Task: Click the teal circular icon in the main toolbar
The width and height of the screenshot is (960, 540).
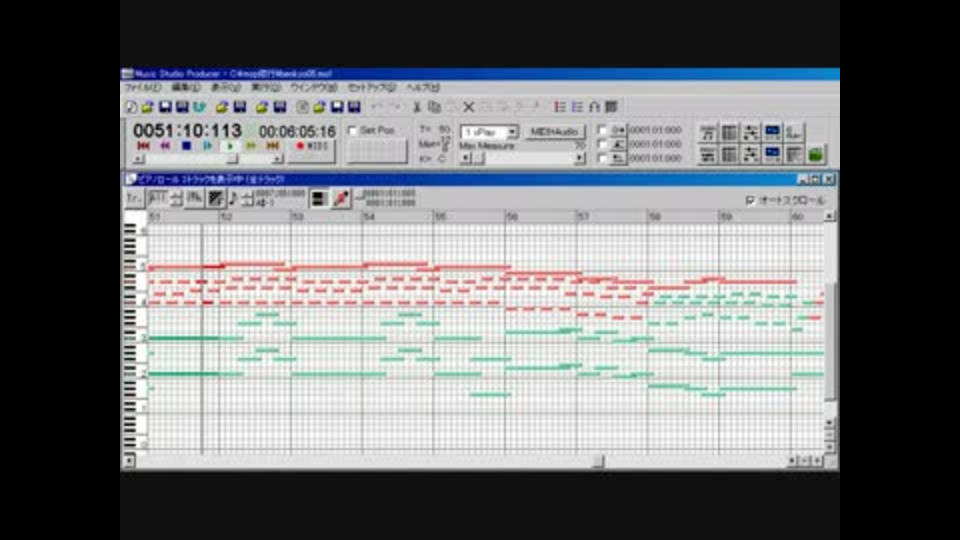Action: point(200,107)
